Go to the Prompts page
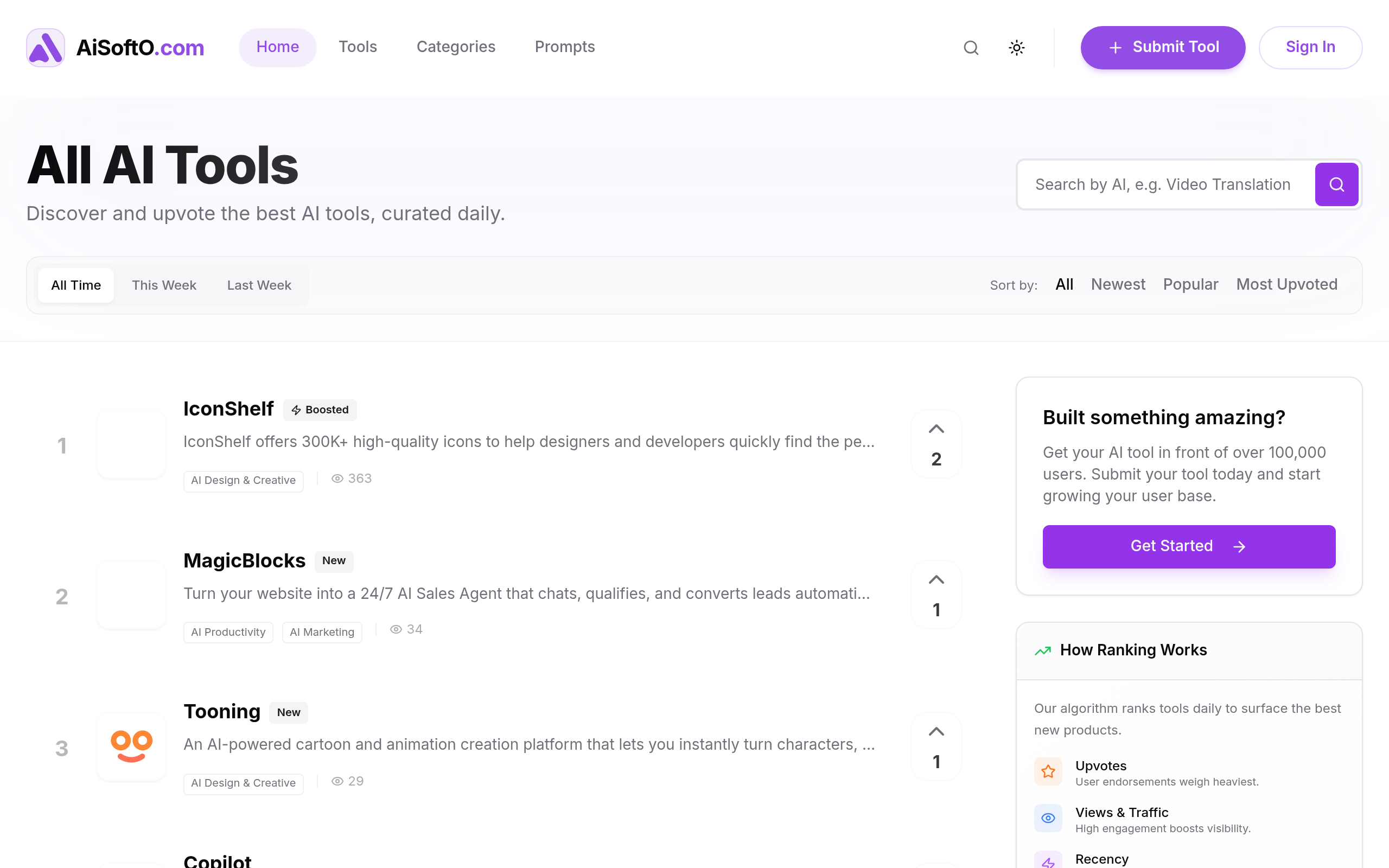The height and width of the screenshot is (868, 1389). (x=565, y=47)
